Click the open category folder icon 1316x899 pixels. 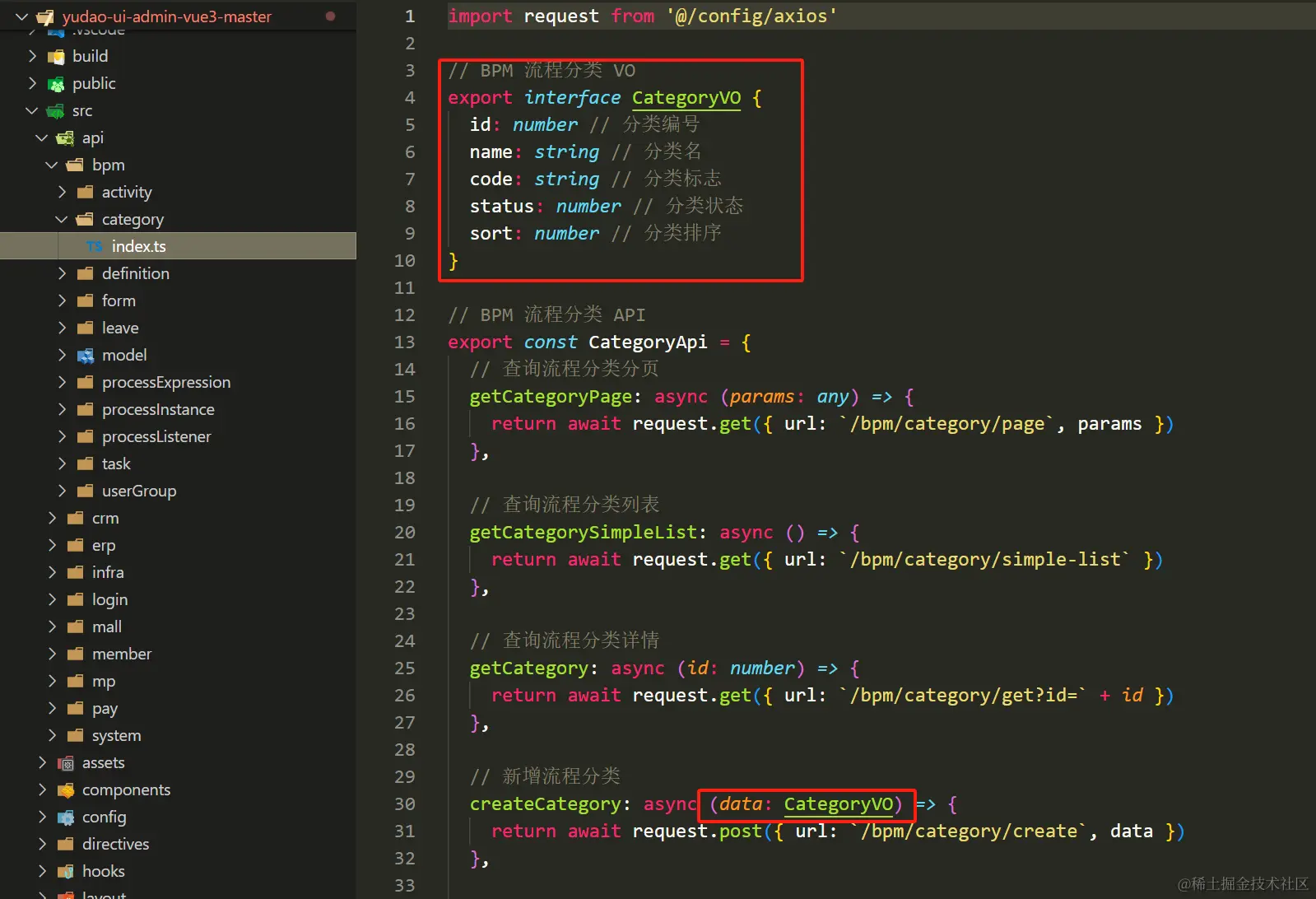(x=86, y=220)
